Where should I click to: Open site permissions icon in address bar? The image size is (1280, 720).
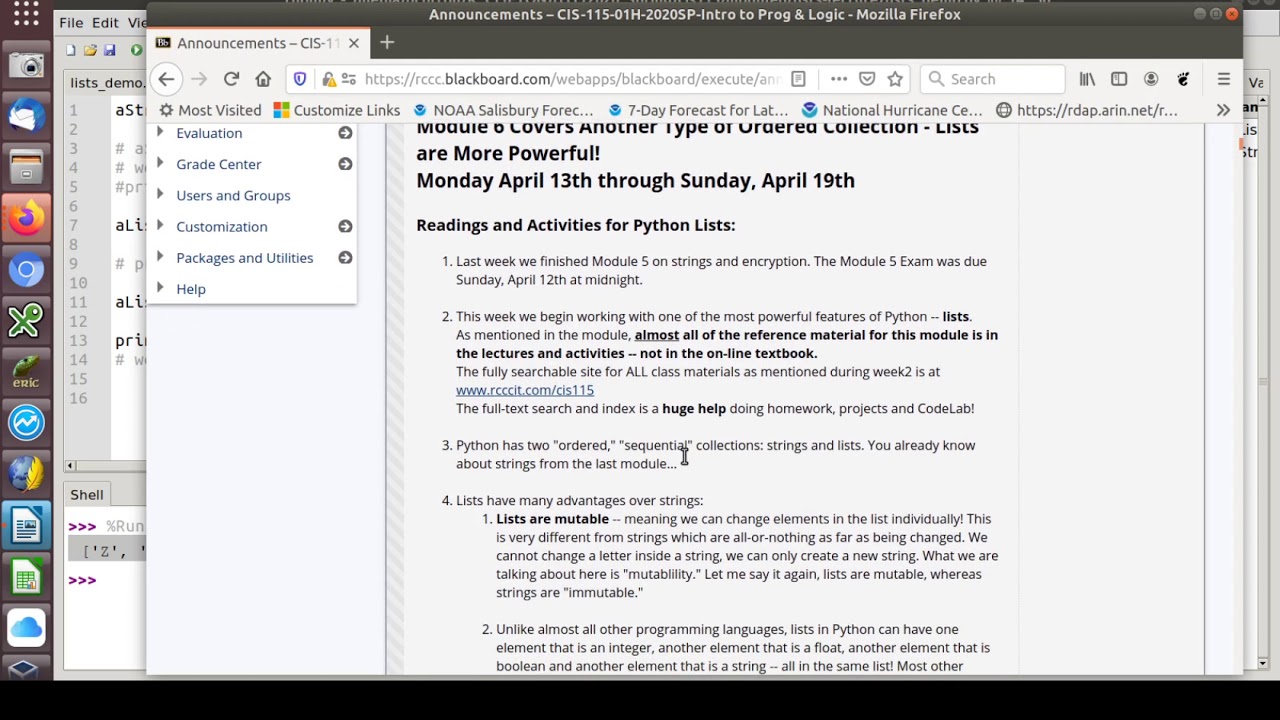coord(348,79)
